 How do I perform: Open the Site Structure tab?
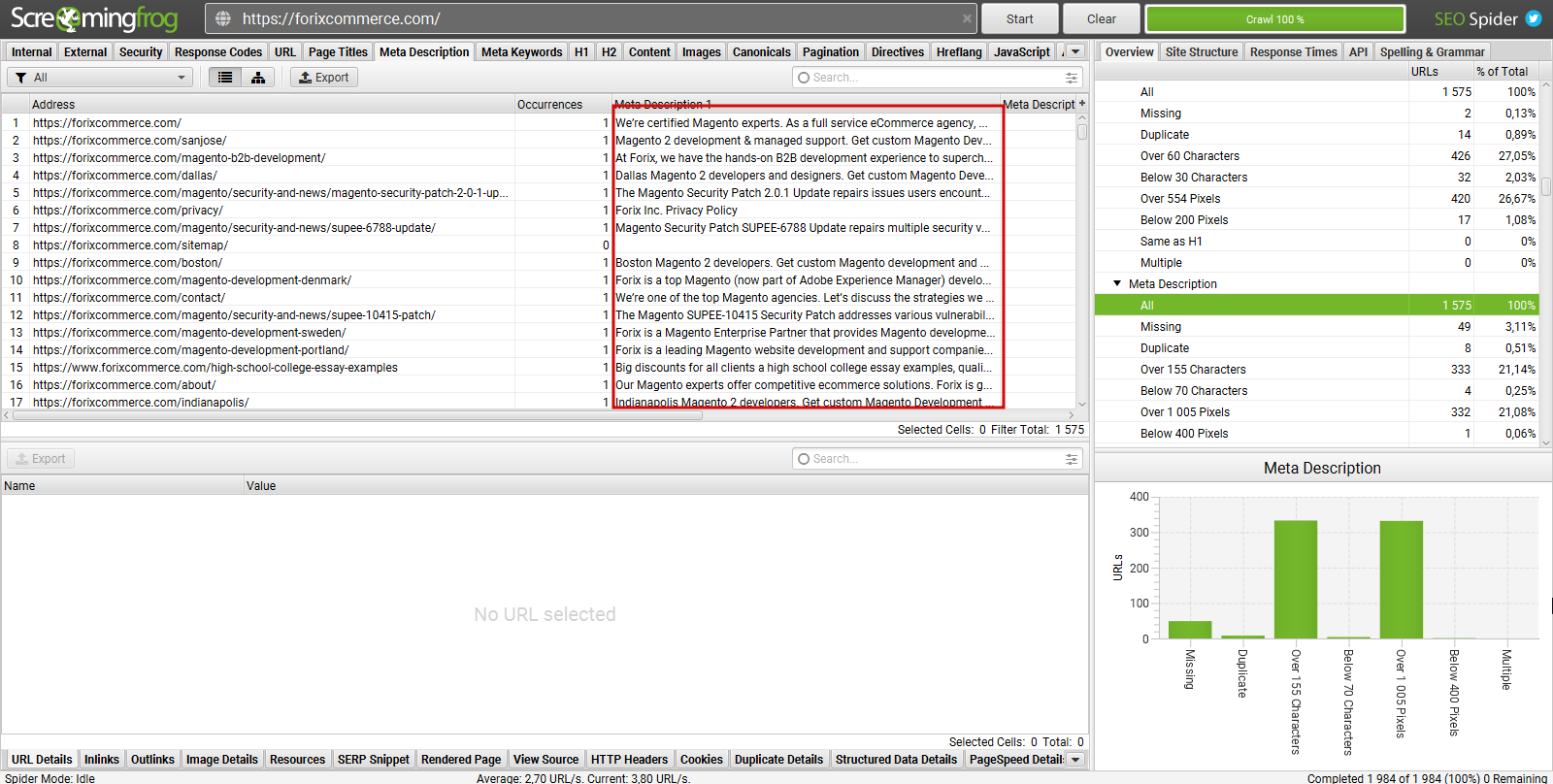pos(1201,52)
